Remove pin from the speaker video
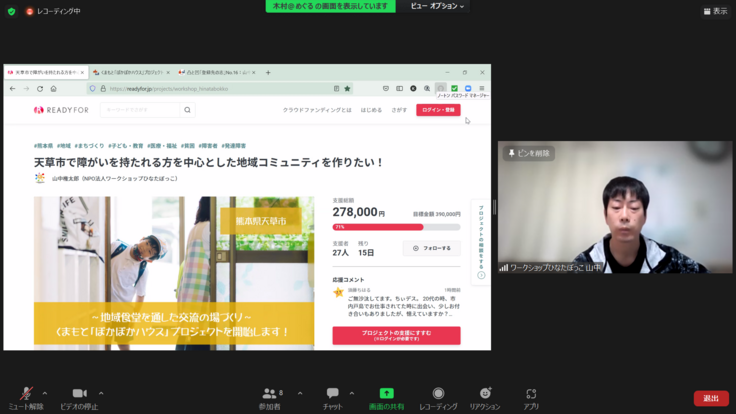 click(x=529, y=153)
